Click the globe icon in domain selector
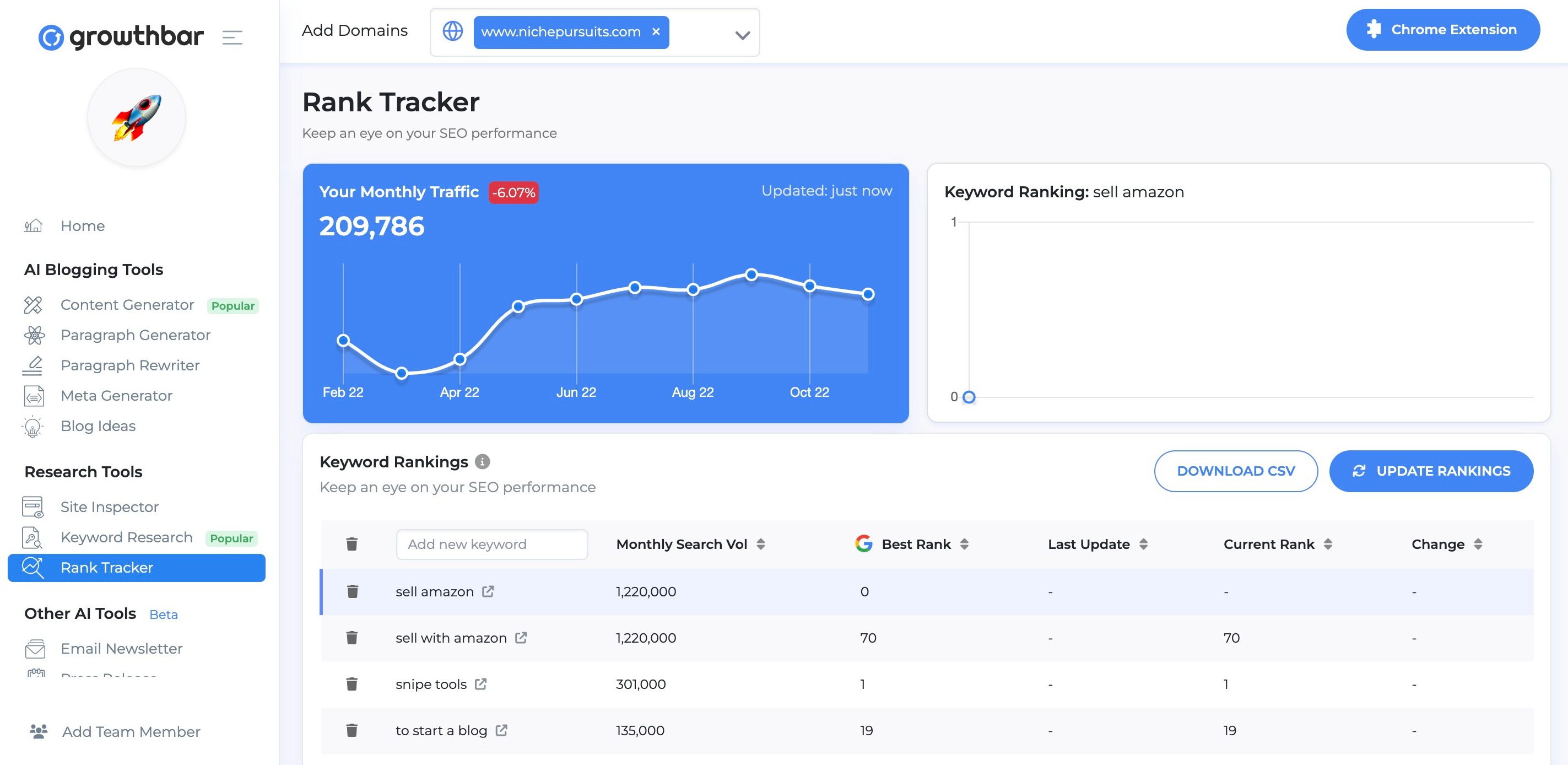This screenshot has width=1568, height=765. coord(453,31)
